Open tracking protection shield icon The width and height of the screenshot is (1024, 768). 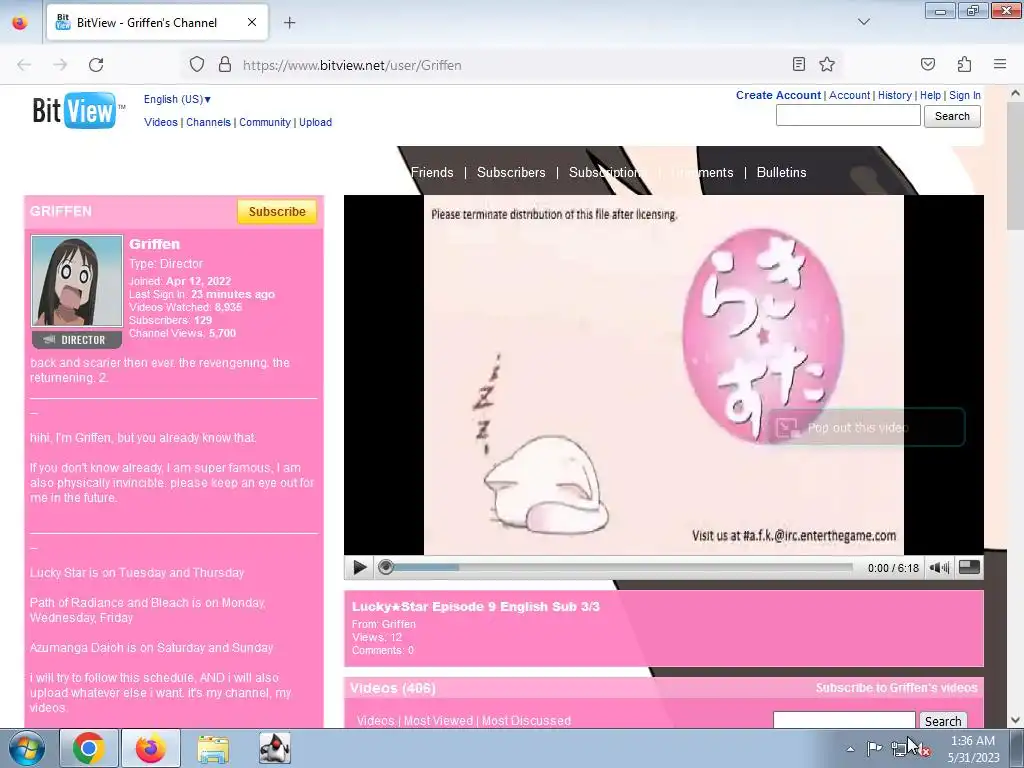point(197,65)
